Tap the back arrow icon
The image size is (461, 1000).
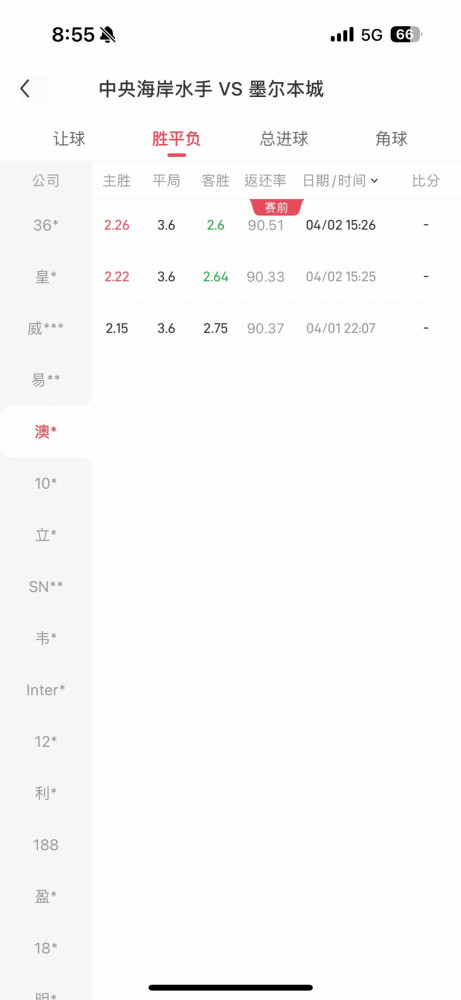[25, 89]
